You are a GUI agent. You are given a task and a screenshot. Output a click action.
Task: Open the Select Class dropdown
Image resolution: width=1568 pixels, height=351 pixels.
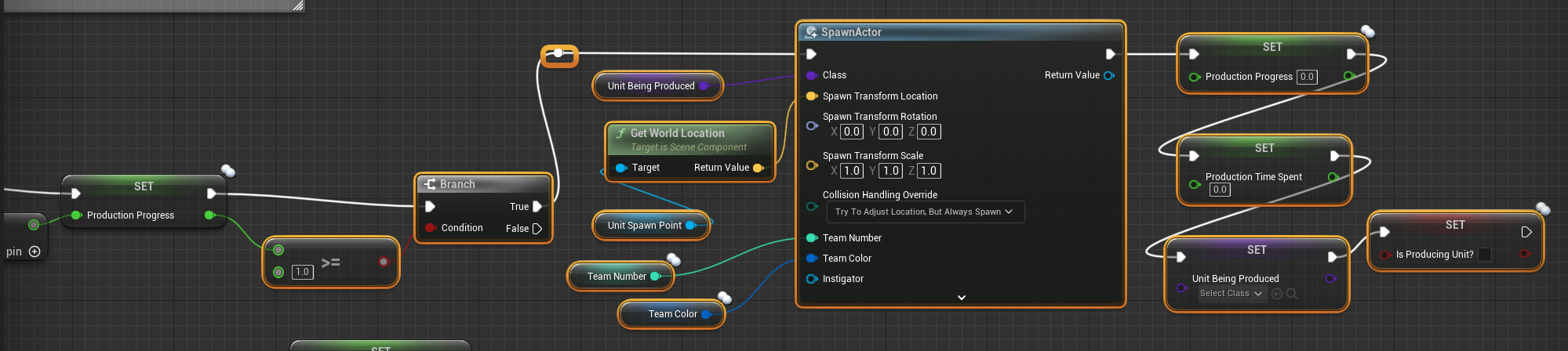click(1231, 294)
